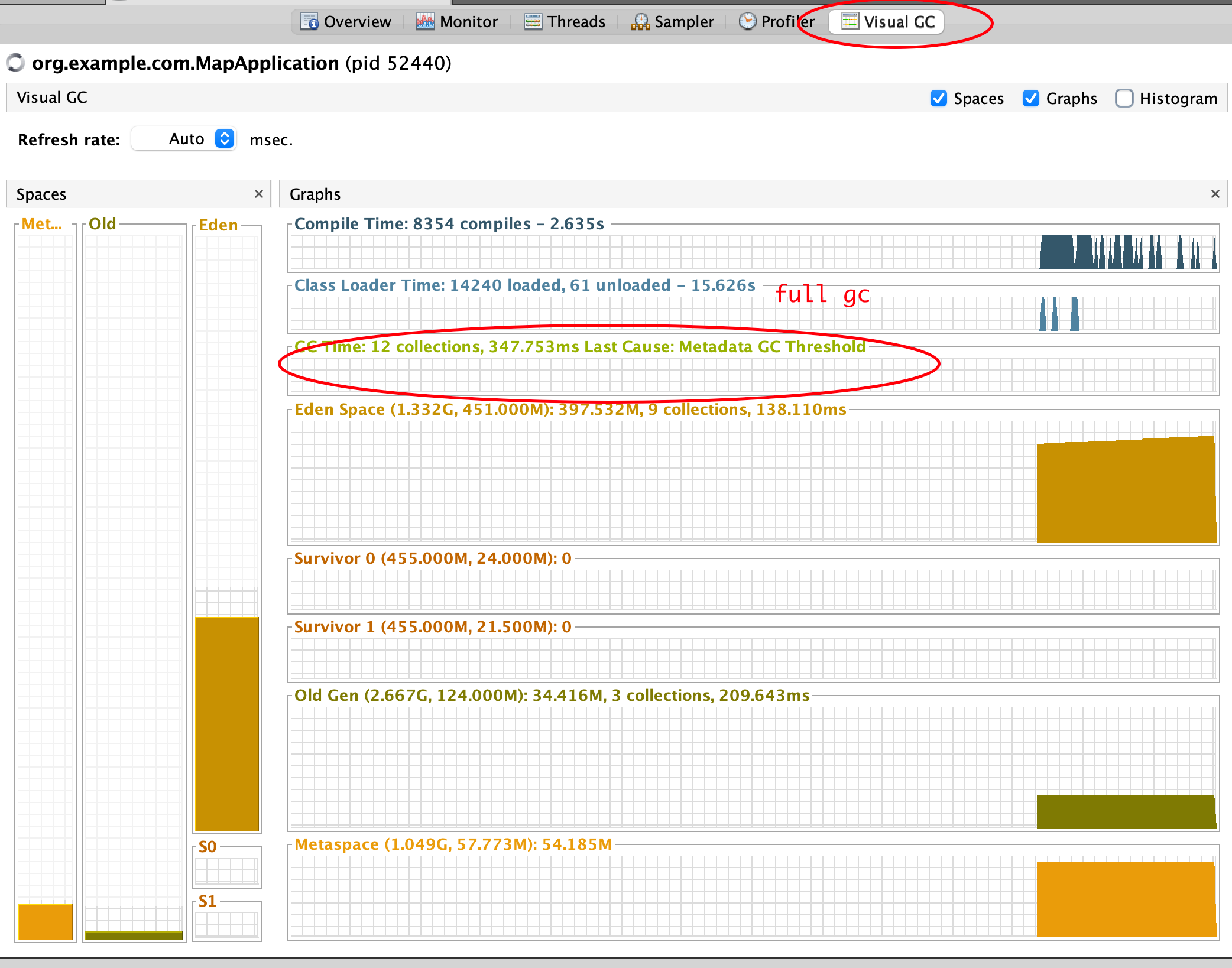
Task: Close the Spaces panel
Action: coord(258,194)
